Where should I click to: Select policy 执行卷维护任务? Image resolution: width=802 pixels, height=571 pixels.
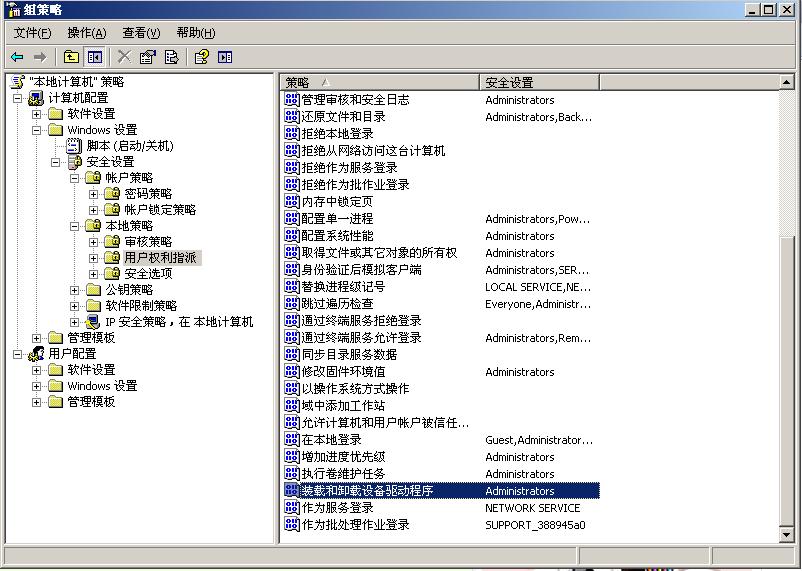click(344, 474)
